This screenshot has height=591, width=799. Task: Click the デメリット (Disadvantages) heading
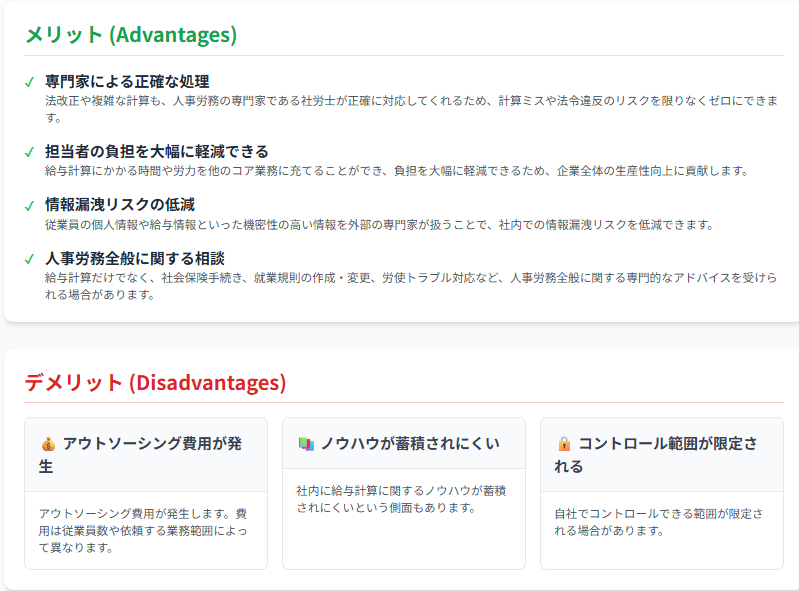[155, 383]
